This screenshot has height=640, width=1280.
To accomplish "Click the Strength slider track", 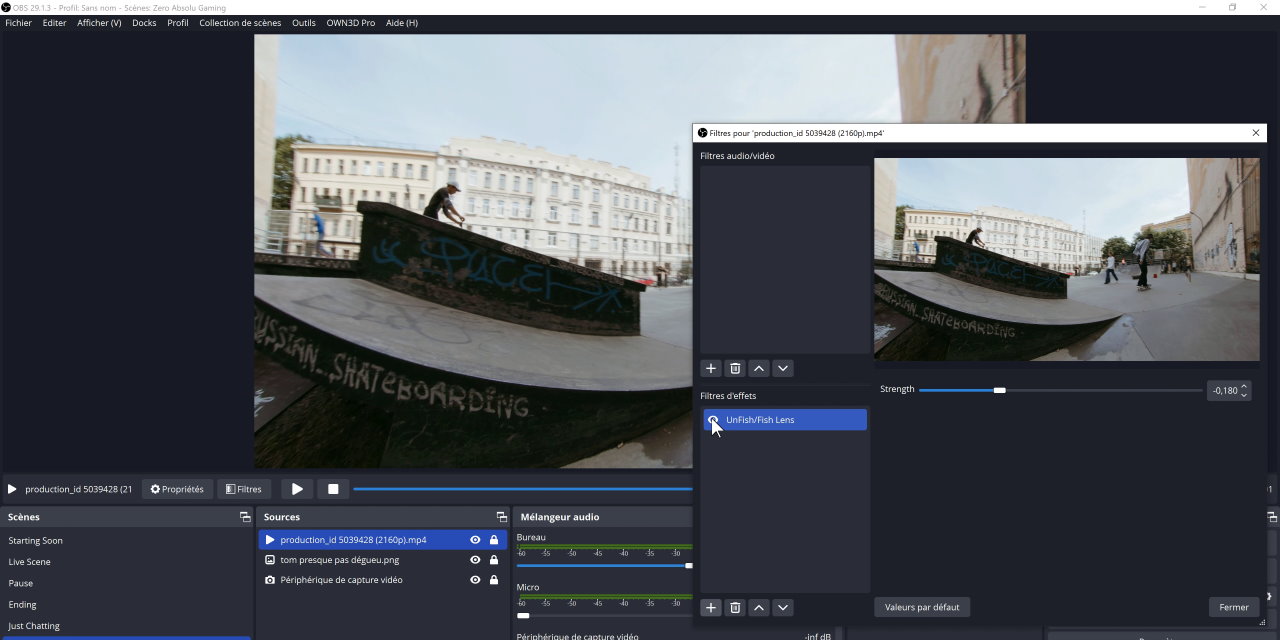I will click(1100, 390).
